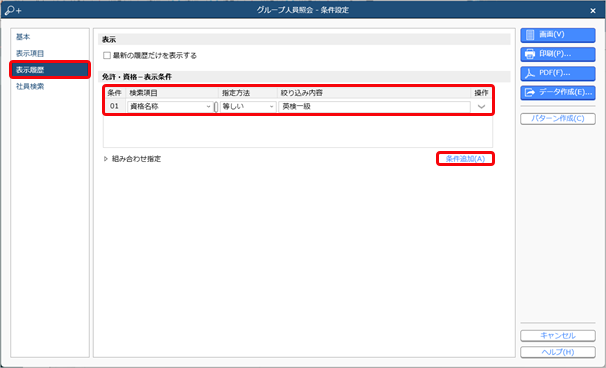Select the 表示履歴 sidebar item
This screenshot has height=368, width=606.
pyautogui.click(x=50, y=70)
